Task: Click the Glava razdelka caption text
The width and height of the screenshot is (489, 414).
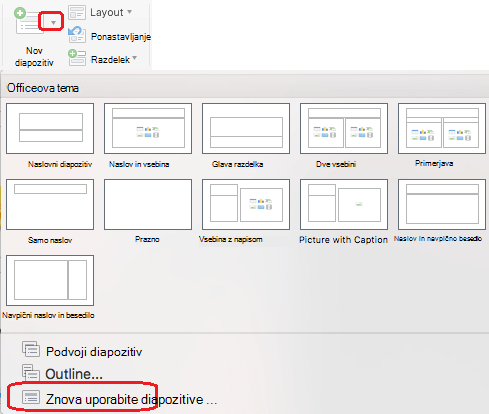Action: pyautogui.click(x=237, y=164)
